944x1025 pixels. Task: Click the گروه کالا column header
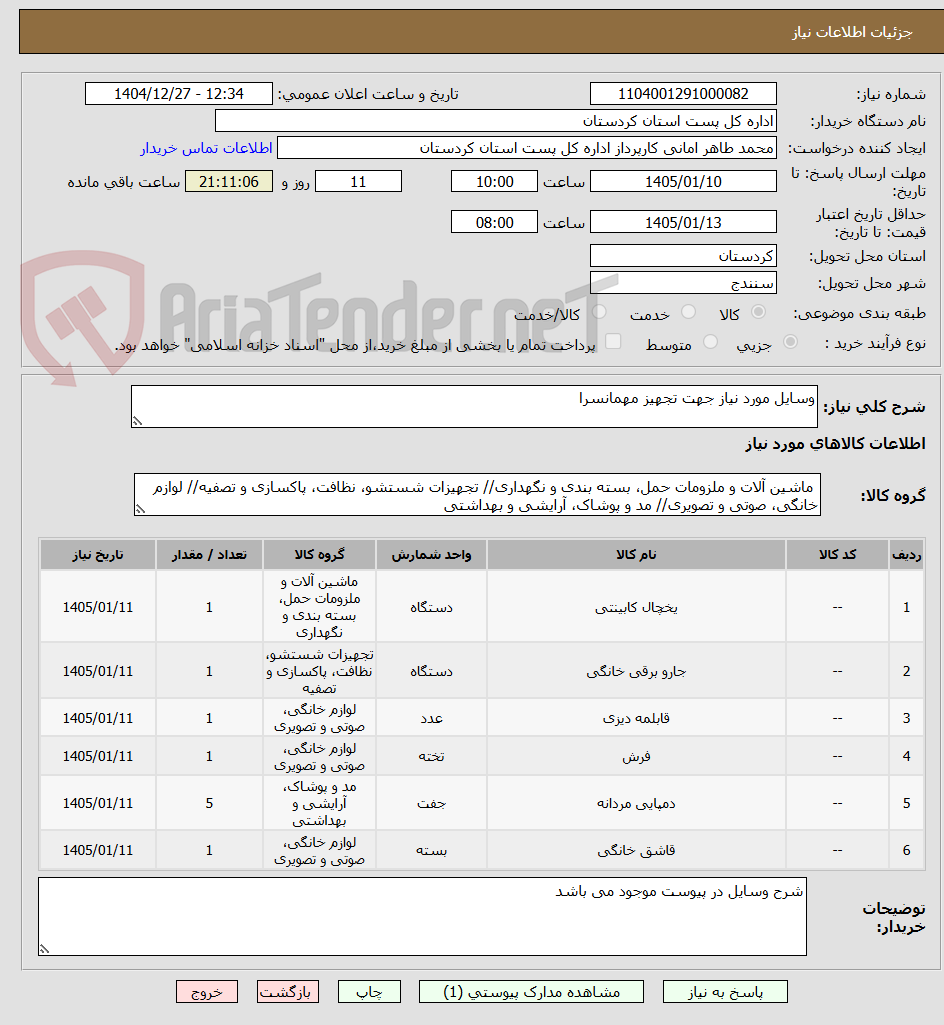click(319, 554)
